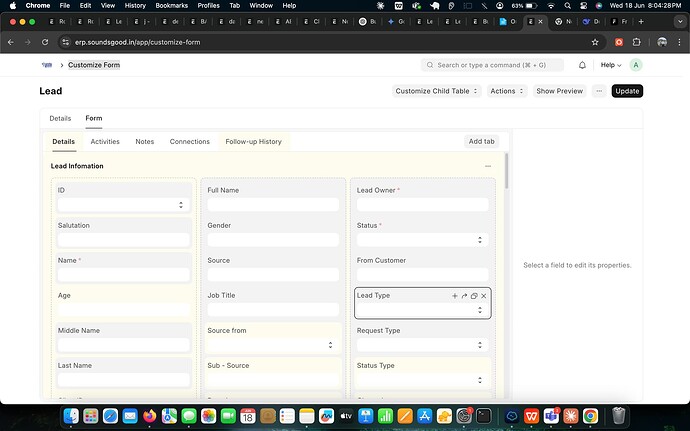690x431 pixels.
Task: Click the browser address bar URL
Action: pos(137,42)
